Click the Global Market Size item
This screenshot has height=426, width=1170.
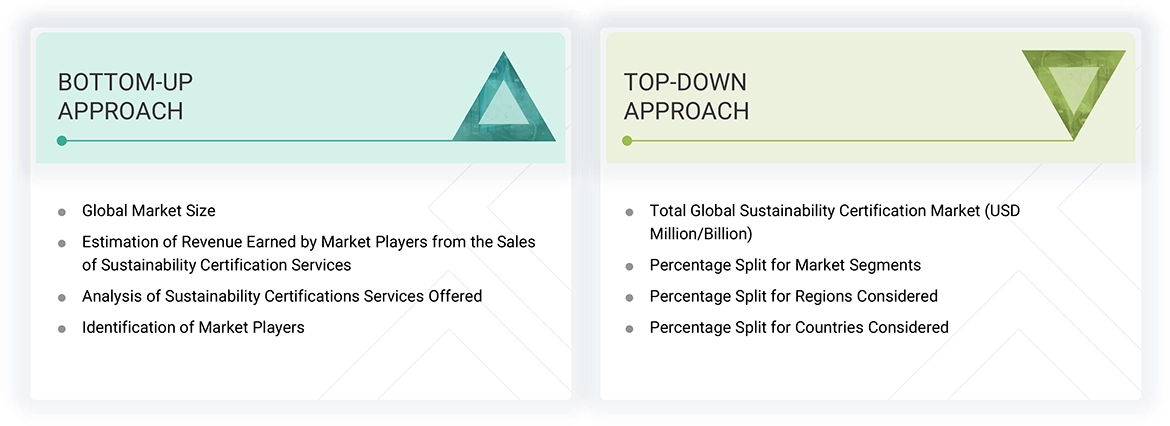[148, 211]
